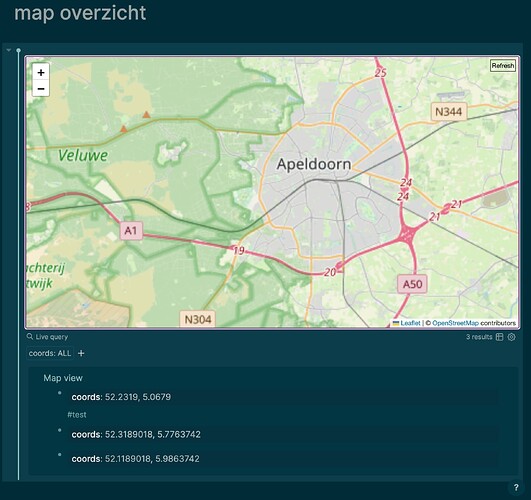The height and width of the screenshot is (500, 531).
Task: Click the upper orange triangle map marker
Action: coord(146,114)
